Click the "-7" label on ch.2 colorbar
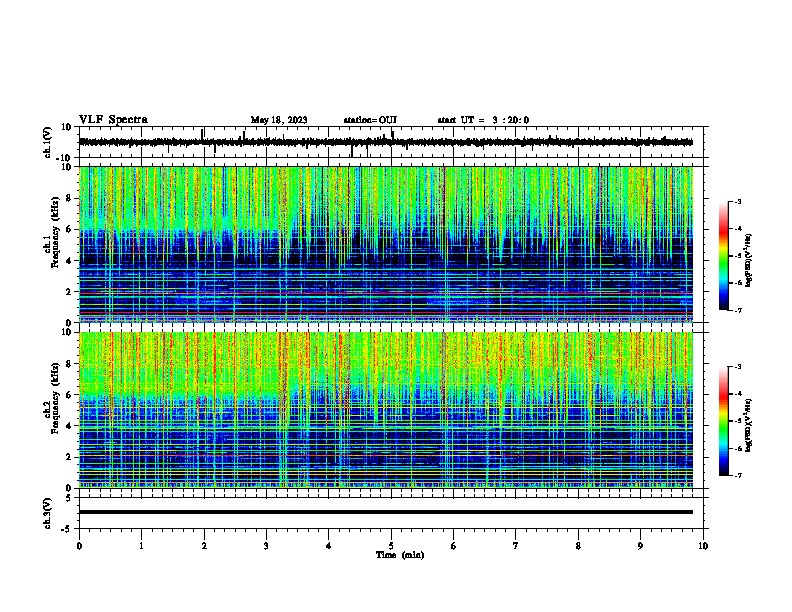The height and width of the screenshot is (612, 792). coord(738,476)
